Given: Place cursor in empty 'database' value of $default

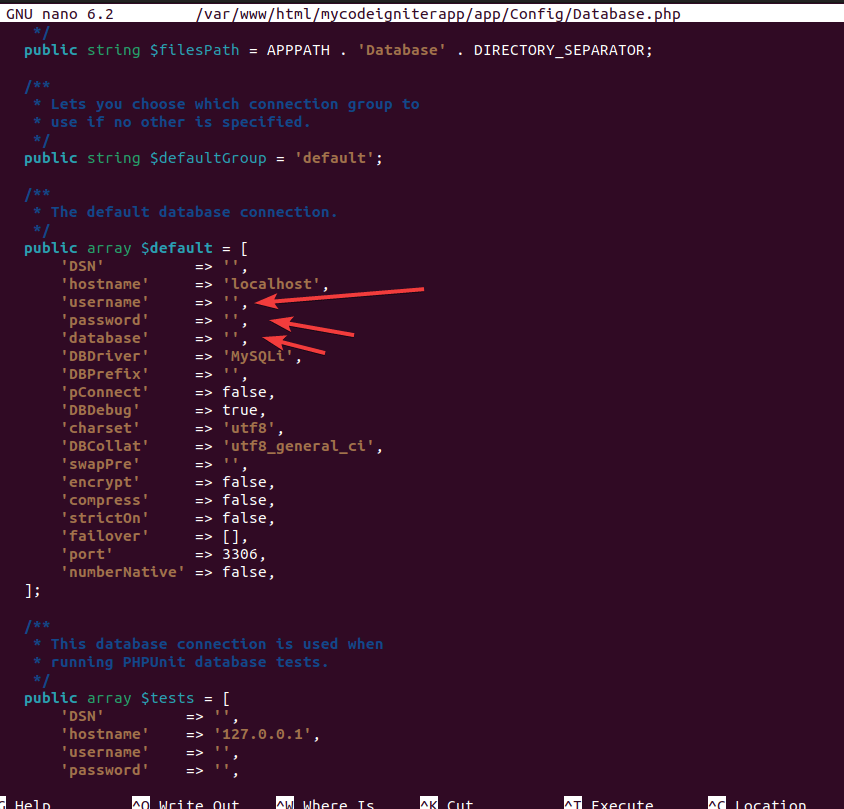Looking at the screenshot, I should 231,338.
